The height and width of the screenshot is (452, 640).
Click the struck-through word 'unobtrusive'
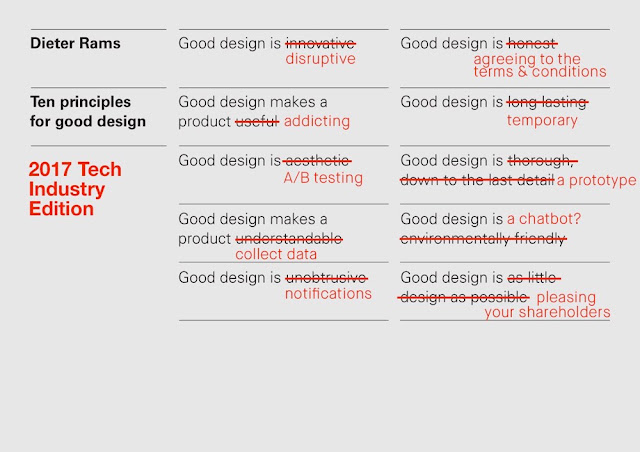point(327,278)
